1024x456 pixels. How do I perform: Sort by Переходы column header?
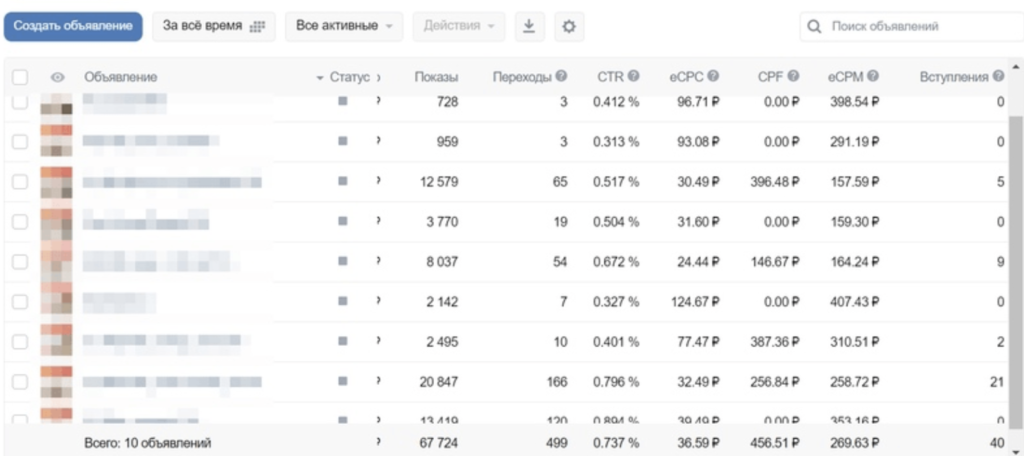point(522,77)
